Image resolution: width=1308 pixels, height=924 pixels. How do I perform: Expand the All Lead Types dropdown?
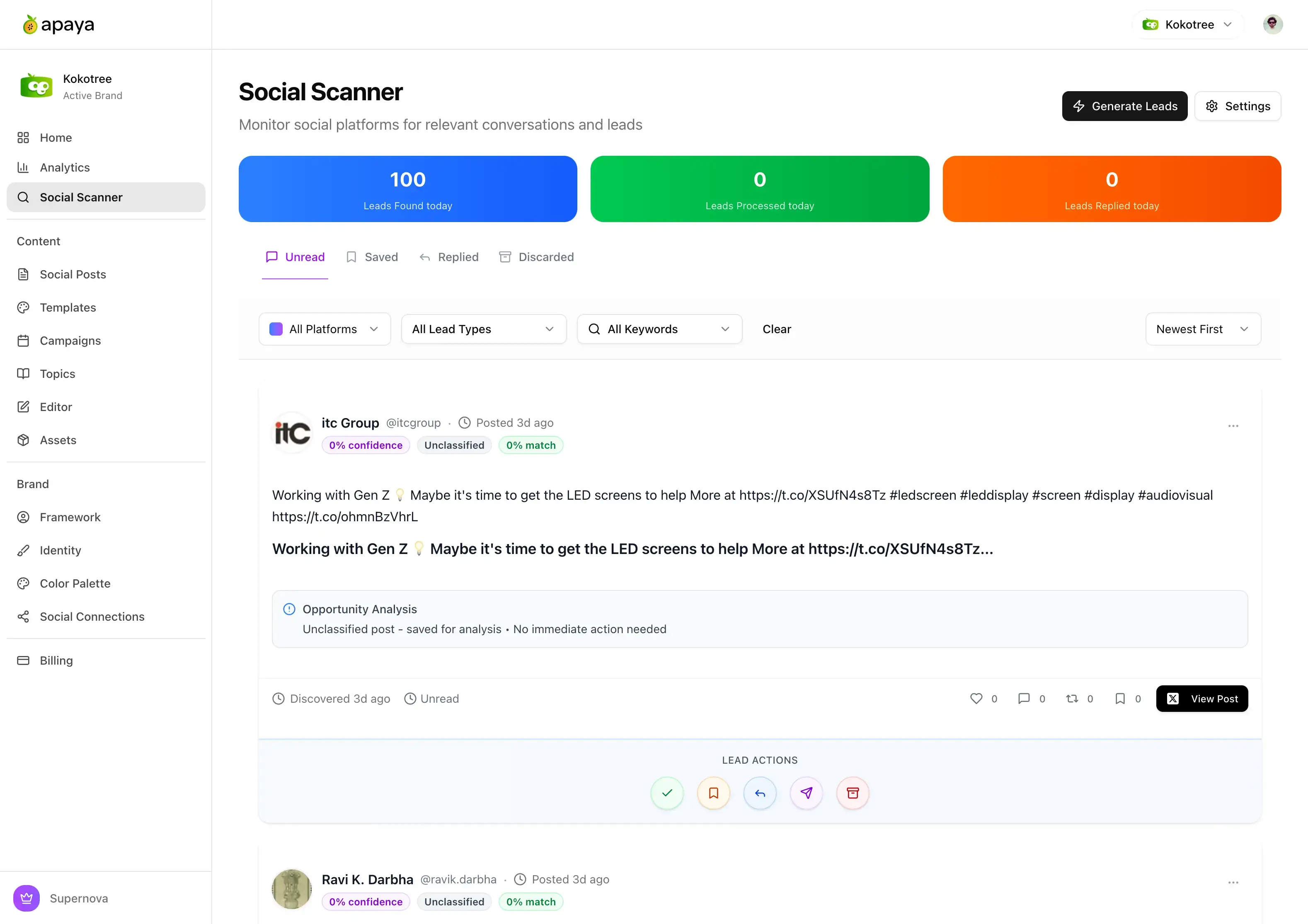tap(483, 329)
